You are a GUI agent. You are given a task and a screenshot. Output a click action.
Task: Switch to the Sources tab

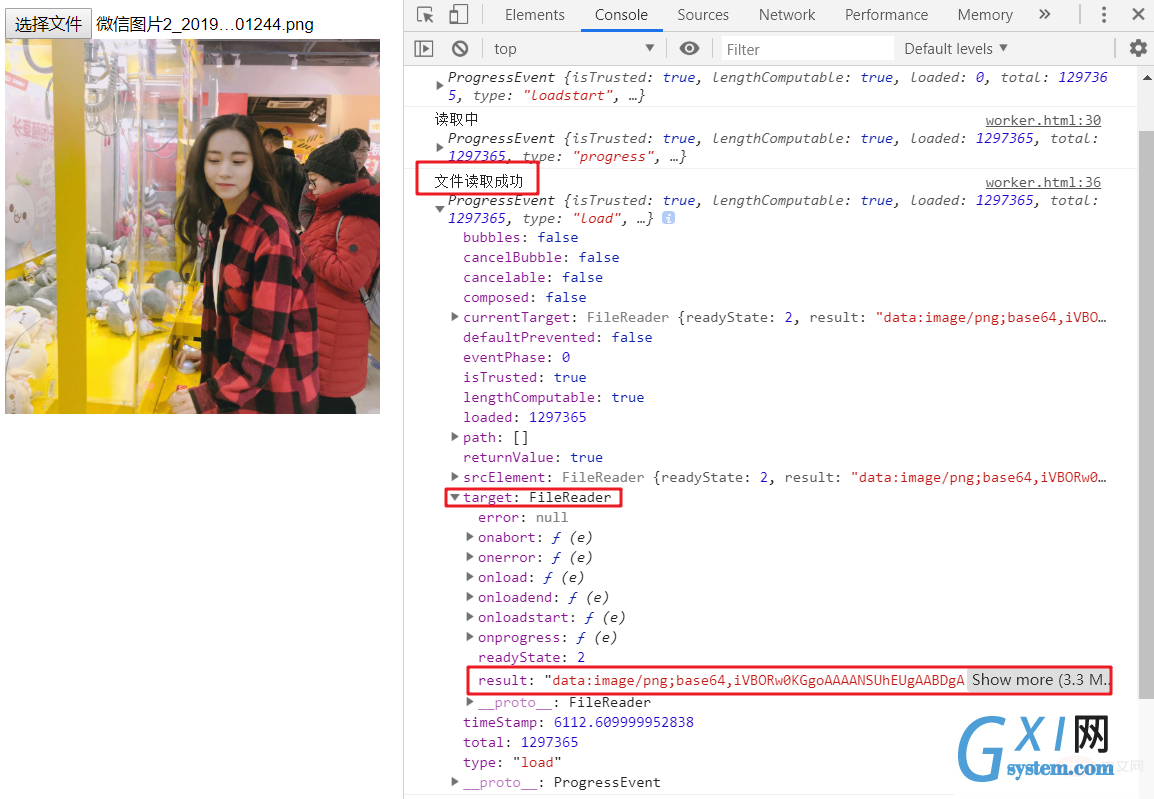pos(703,15)
